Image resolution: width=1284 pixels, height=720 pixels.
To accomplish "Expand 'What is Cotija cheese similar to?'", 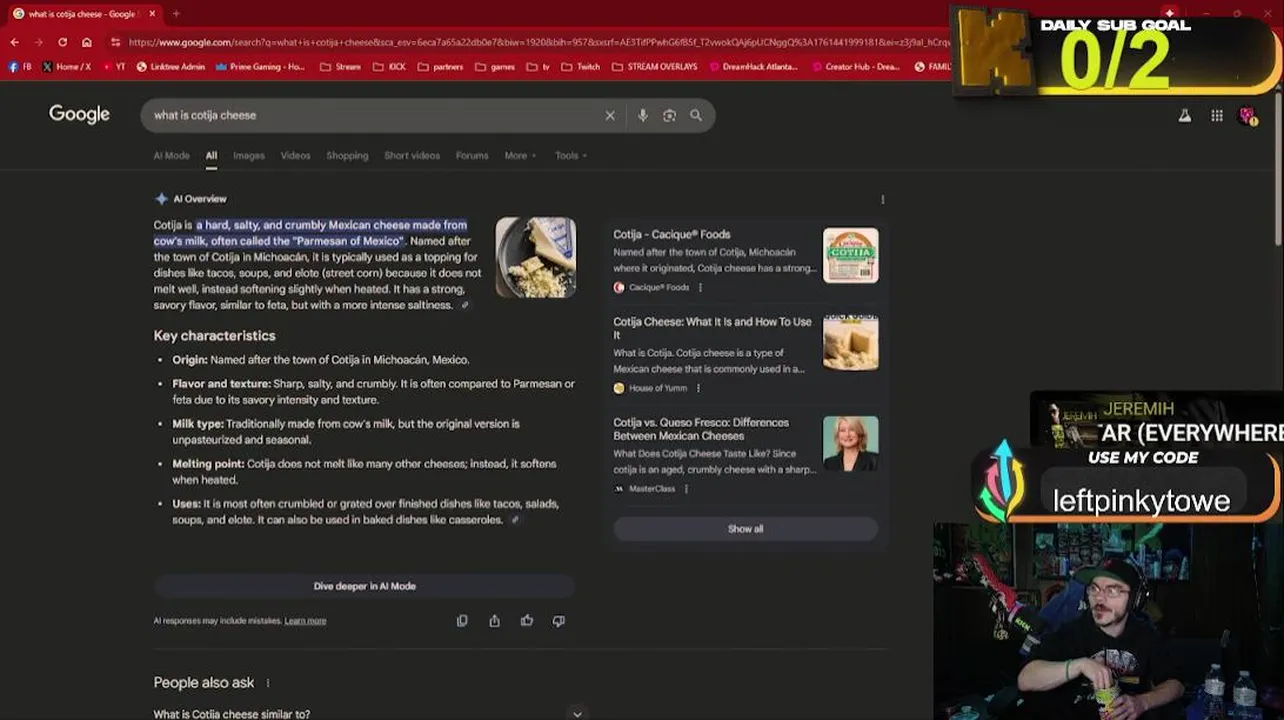I will tap(368, 713).
